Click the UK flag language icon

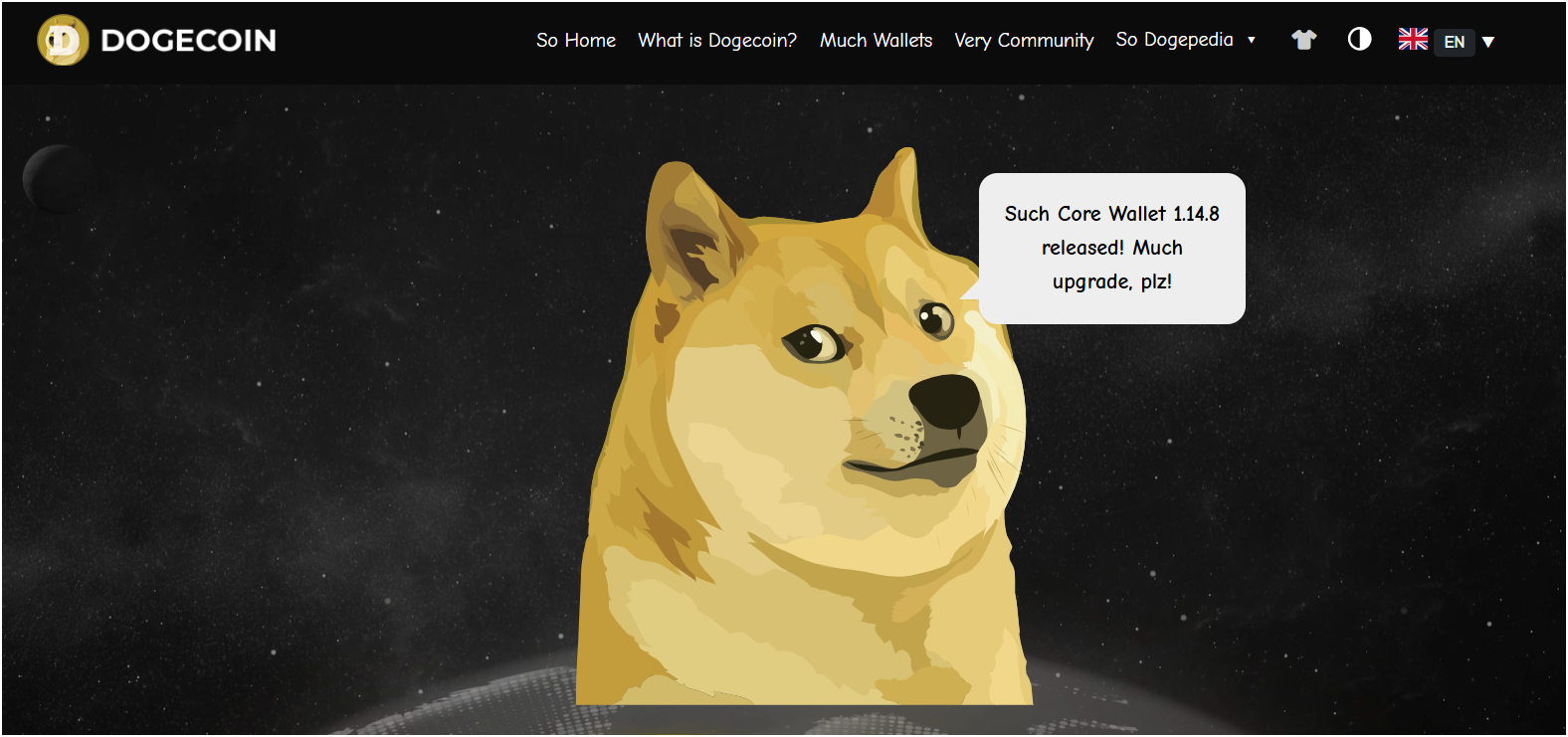click(x=1413, y=39)
